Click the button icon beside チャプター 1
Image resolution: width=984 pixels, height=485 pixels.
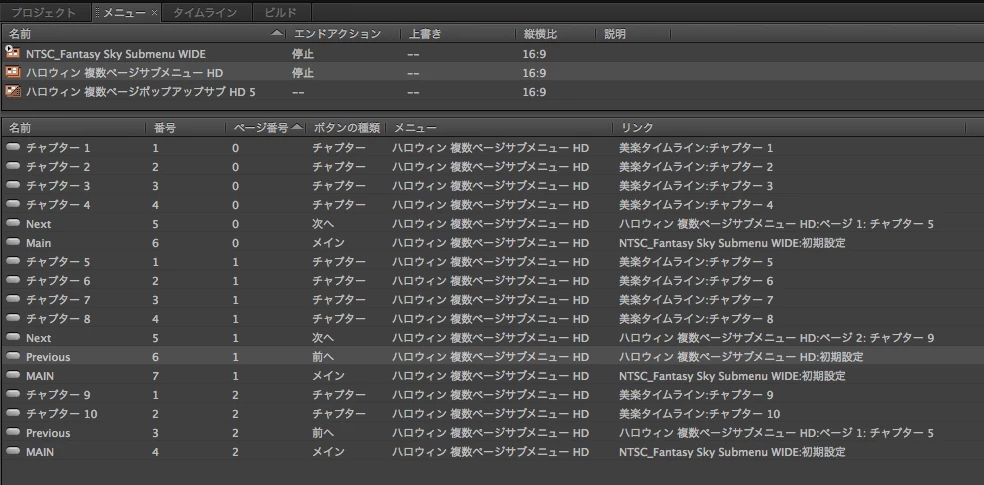[13, 147]
